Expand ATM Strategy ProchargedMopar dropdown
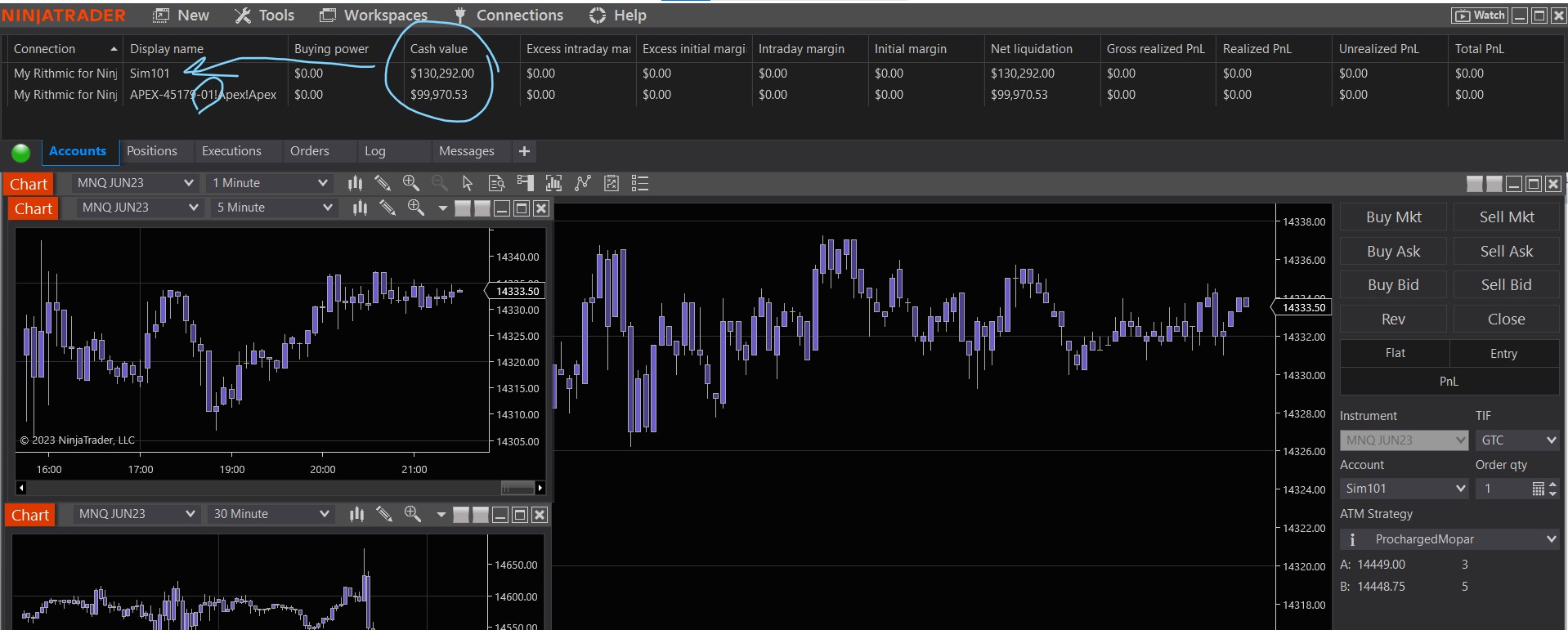The image size is (1568, 630). [x=1551, y=539]
